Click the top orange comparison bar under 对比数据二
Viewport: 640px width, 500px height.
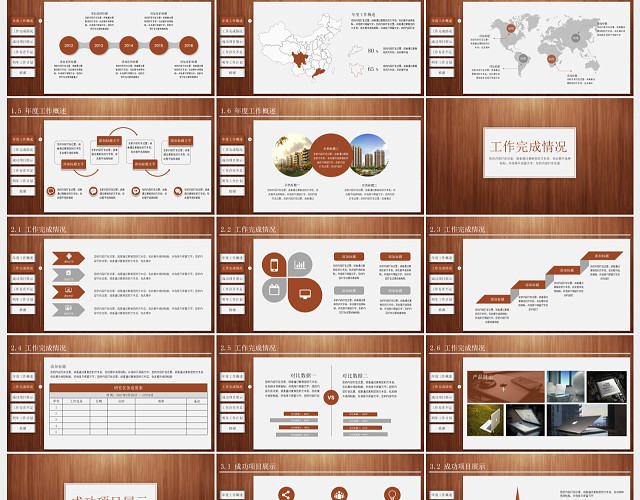tap(358, 414)
